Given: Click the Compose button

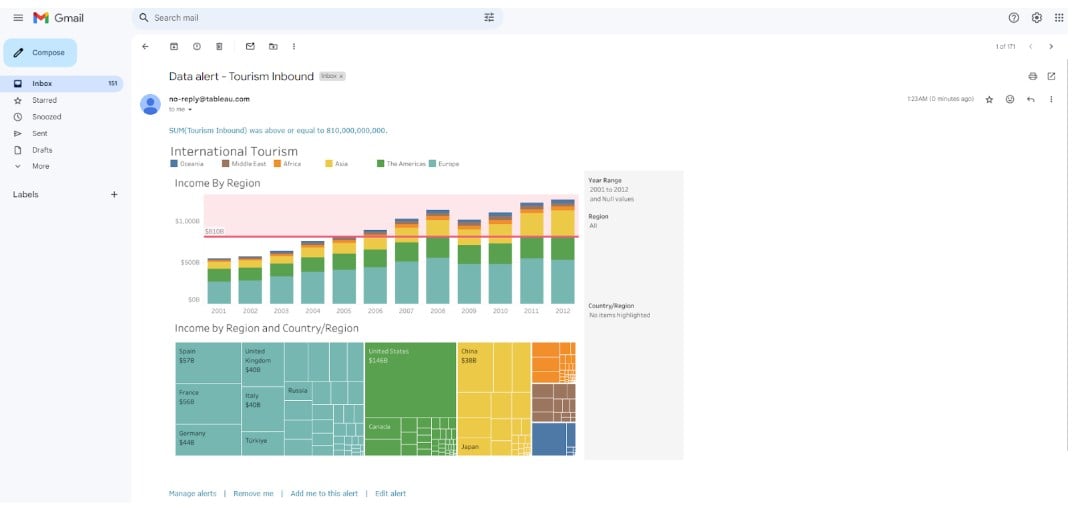Looking at the screenshot, I should coord(40,53).
